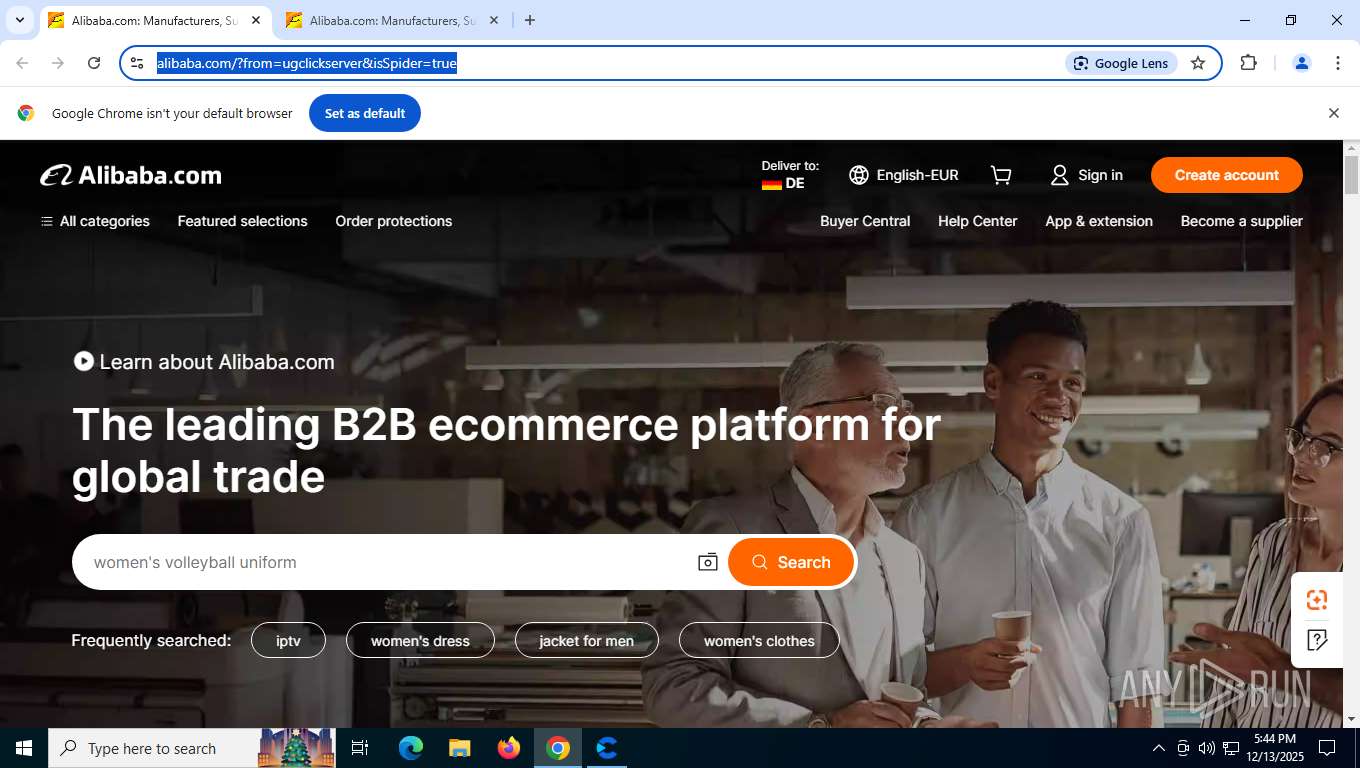
Task: Click Set as default button
Action: coord(365,113)
